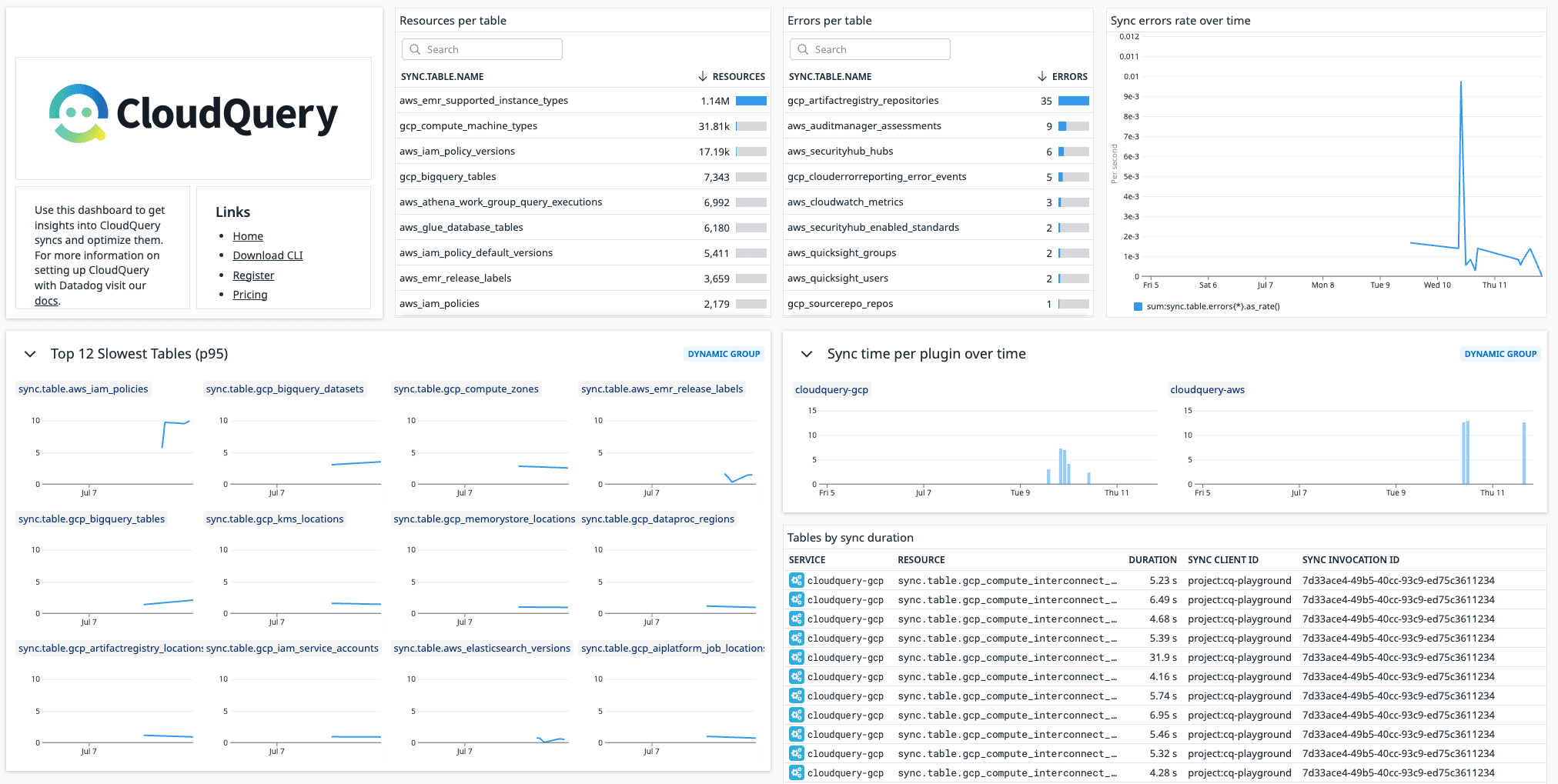Click the search magnifier in Resources per table
1558x784 pixels.
415,49
